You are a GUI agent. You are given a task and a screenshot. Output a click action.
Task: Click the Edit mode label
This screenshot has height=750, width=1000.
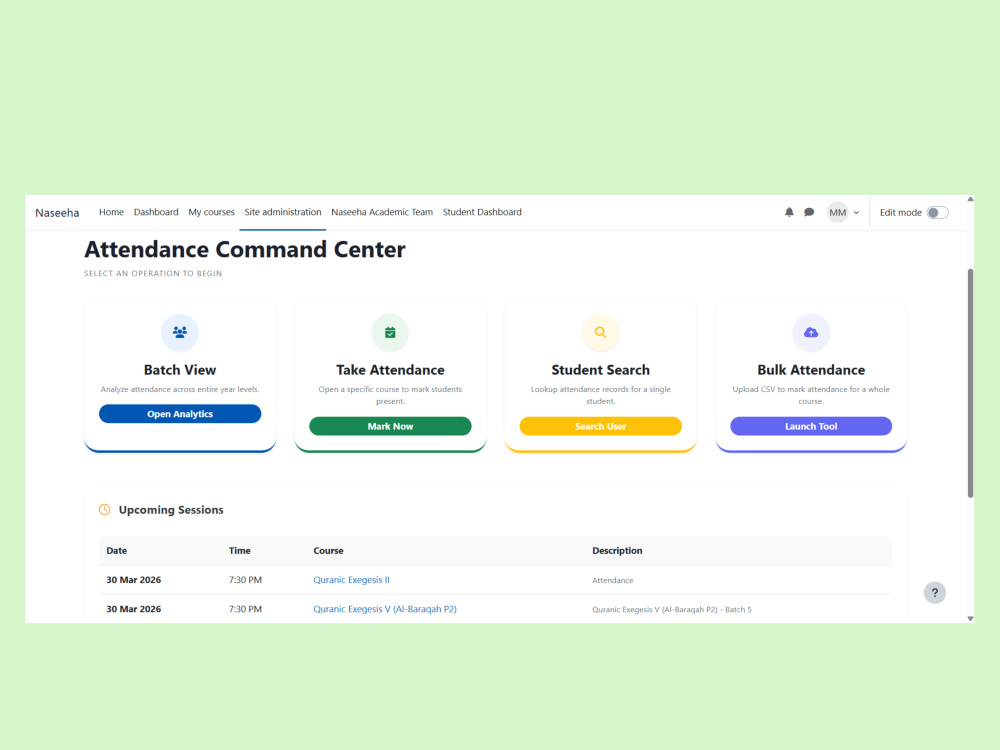click(901, 212)
